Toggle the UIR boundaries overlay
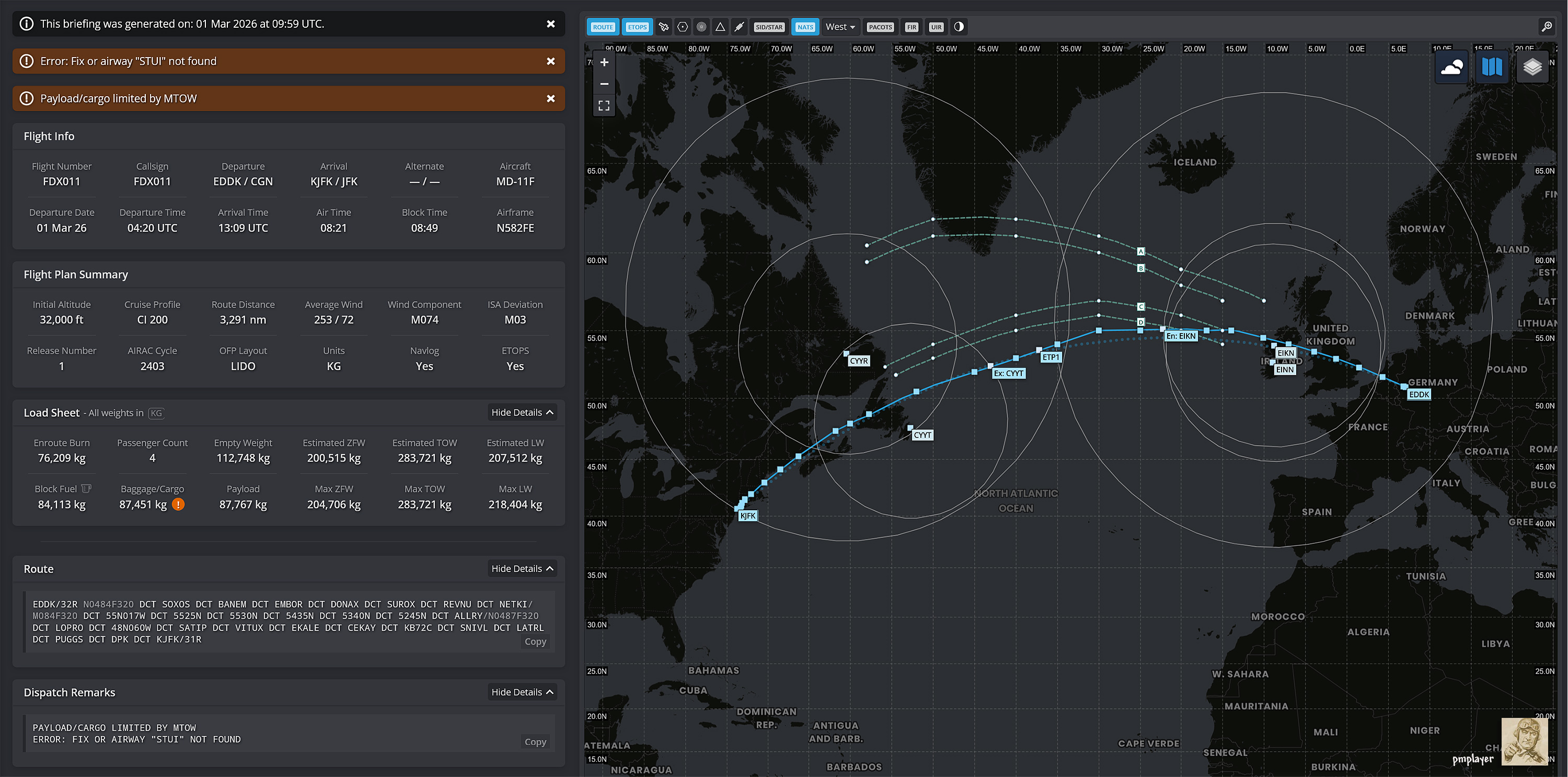Viewport: 1568px width, 777px height. [x=936, y=27]
